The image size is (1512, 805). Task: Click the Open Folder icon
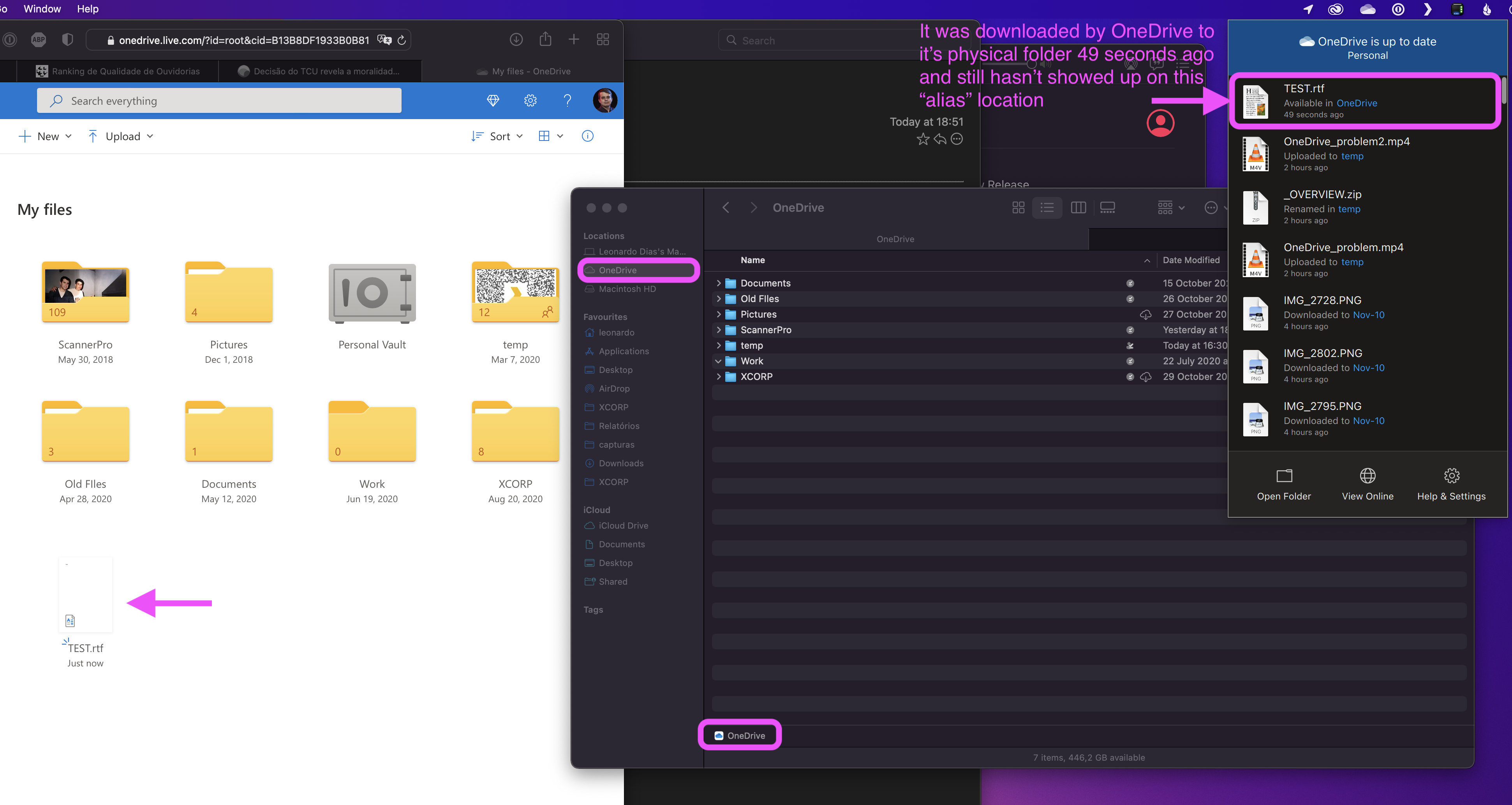[1284, 475]
